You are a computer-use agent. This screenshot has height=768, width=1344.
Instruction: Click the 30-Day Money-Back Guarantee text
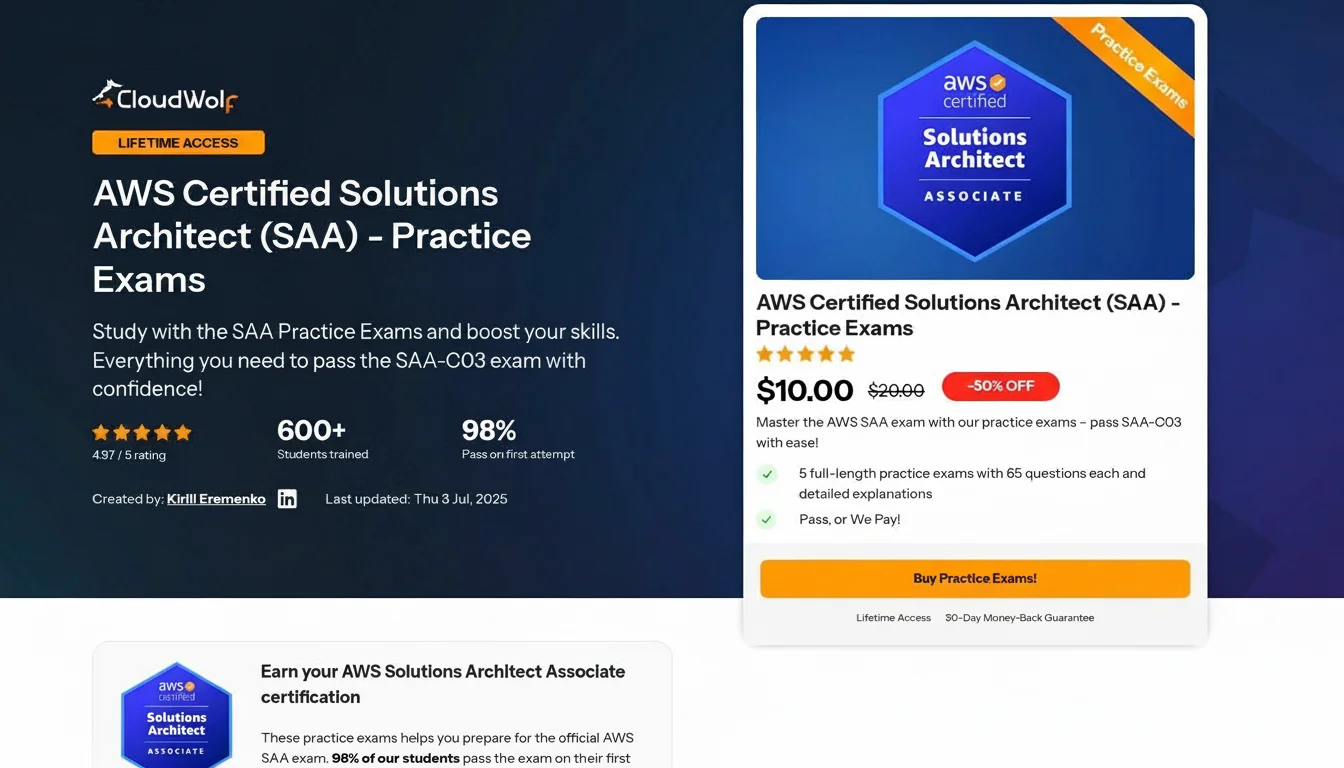pos(1019,618)
